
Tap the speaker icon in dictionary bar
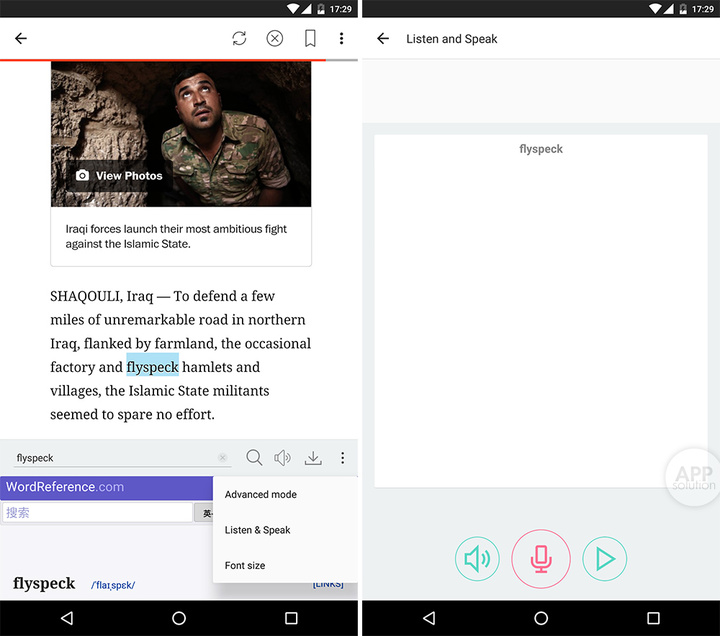click(282, 457)
